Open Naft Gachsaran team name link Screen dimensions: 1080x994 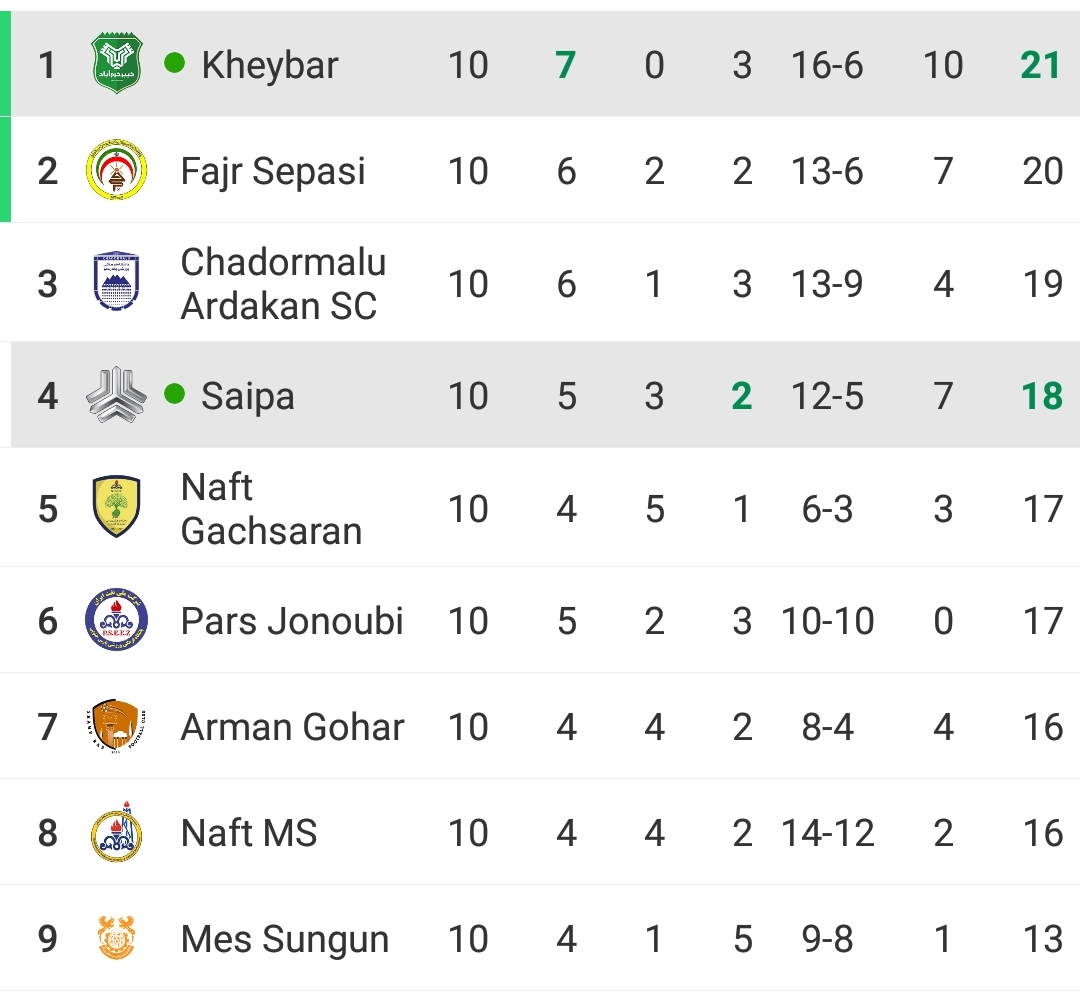click(x=271, y=509)
